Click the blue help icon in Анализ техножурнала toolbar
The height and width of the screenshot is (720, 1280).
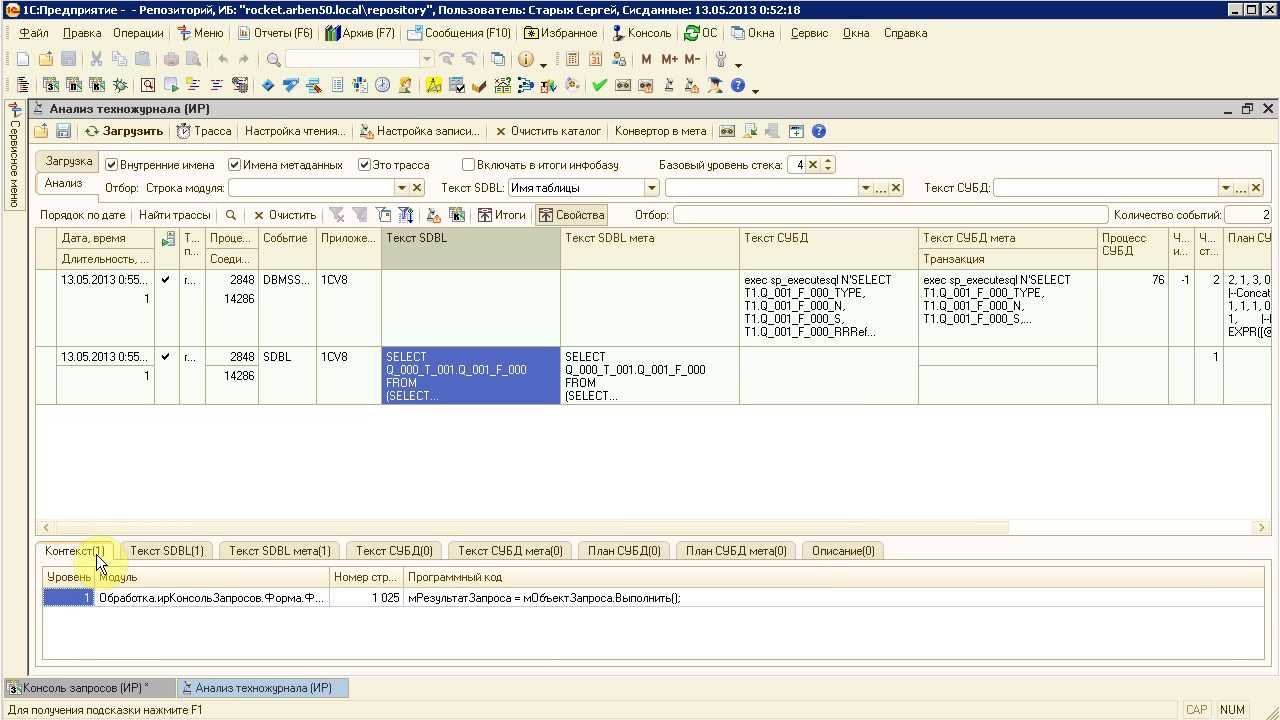(x=819, y=131)
